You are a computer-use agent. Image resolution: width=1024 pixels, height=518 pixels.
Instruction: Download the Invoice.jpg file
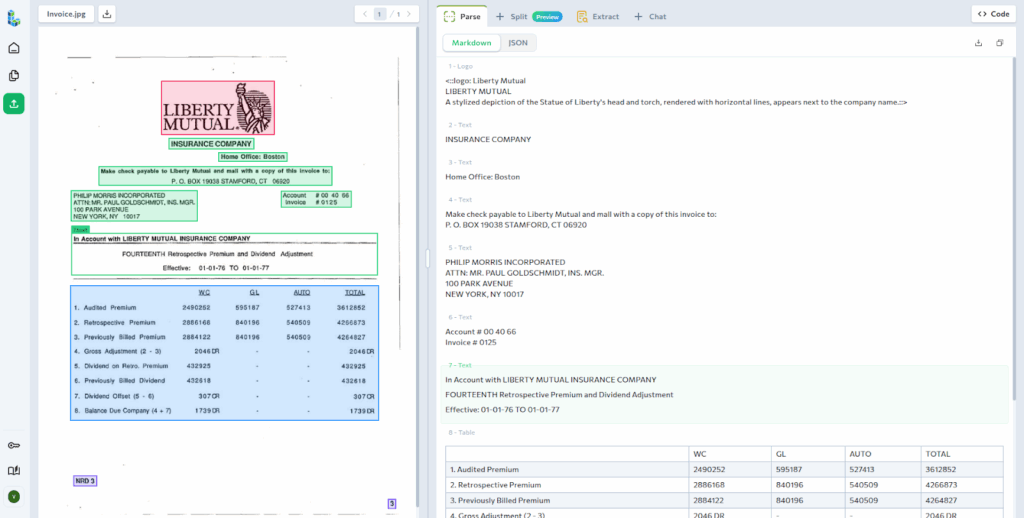click(107, 14)
